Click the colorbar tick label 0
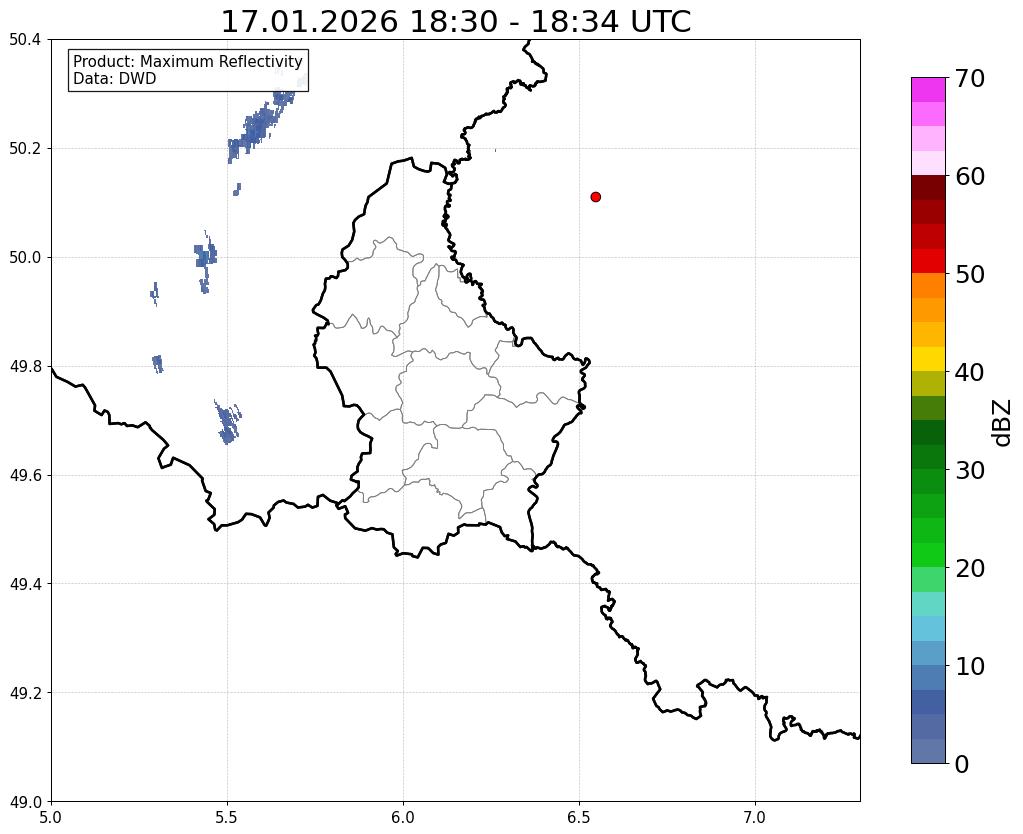The image size is (1023, 834). tap(962, 764)
